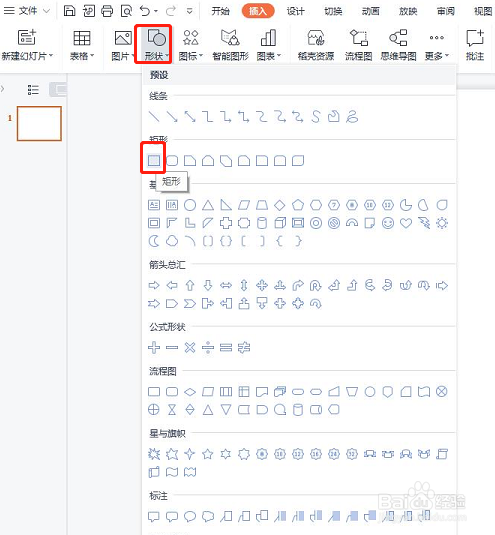Select the moon shape
This screenshot has width=495, height=535.
click(154, 241)
